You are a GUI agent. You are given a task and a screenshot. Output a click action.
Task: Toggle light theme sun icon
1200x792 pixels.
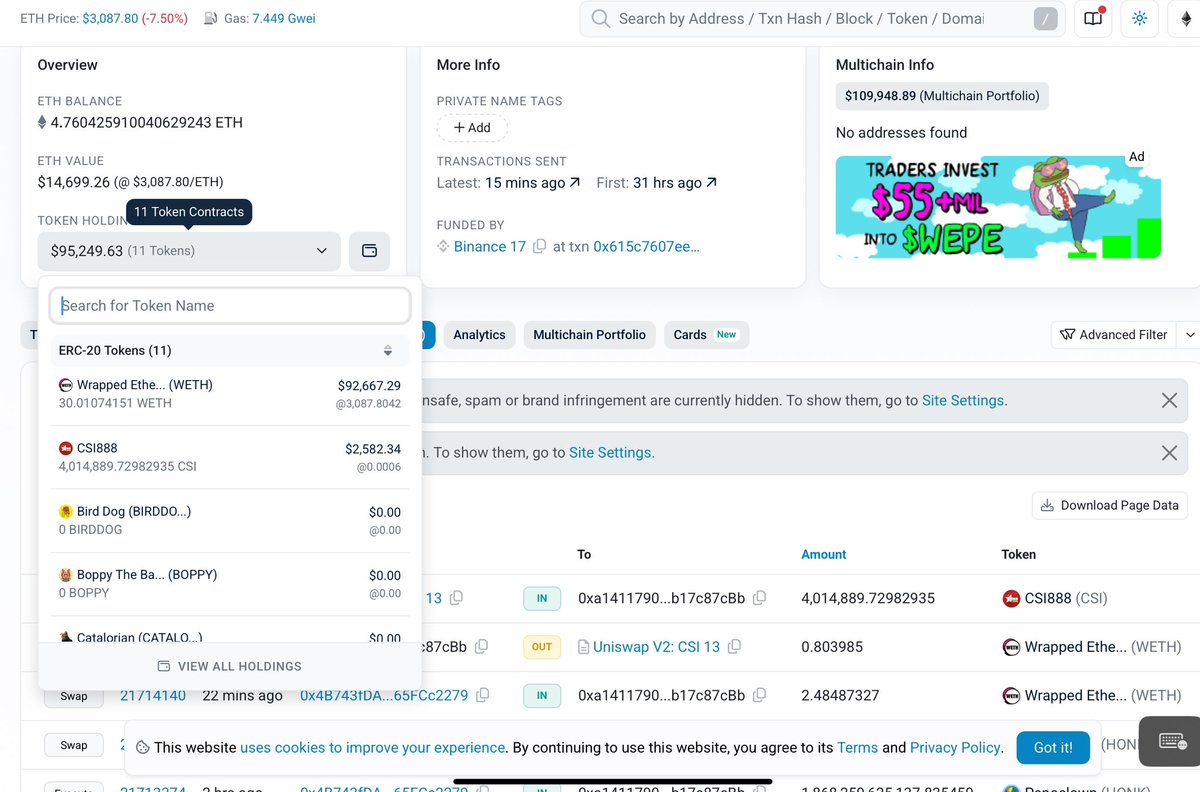[x=1139, y=18]
